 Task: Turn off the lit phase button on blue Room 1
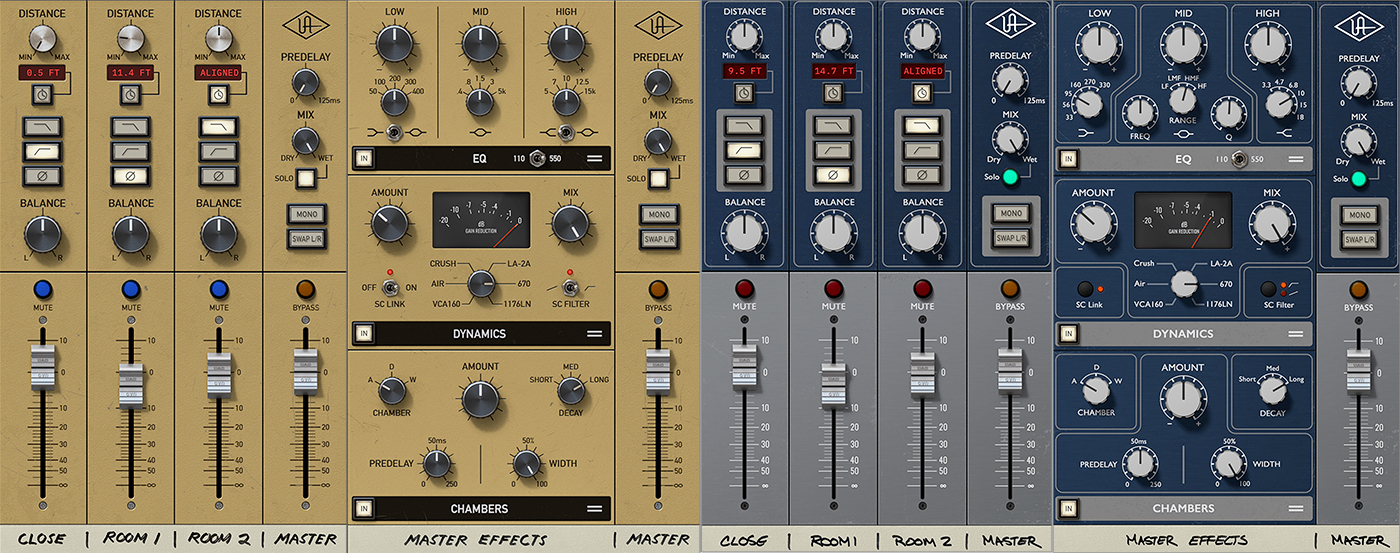tap(833, 176)
